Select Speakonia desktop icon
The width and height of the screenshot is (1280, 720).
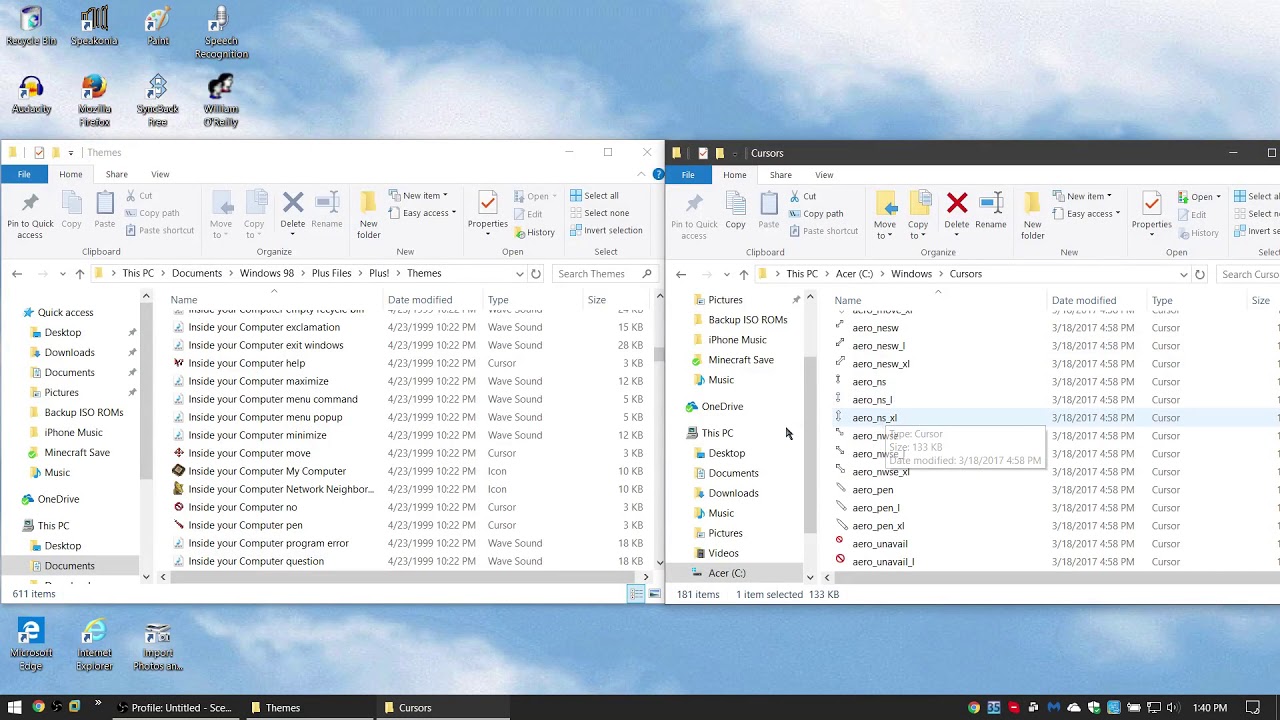(x=94, y=27)
